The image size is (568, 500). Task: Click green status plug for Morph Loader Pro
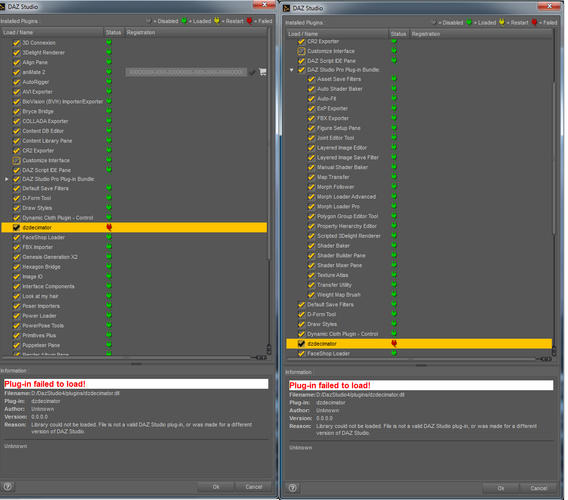pyautogui.click(x=394, y=206)
